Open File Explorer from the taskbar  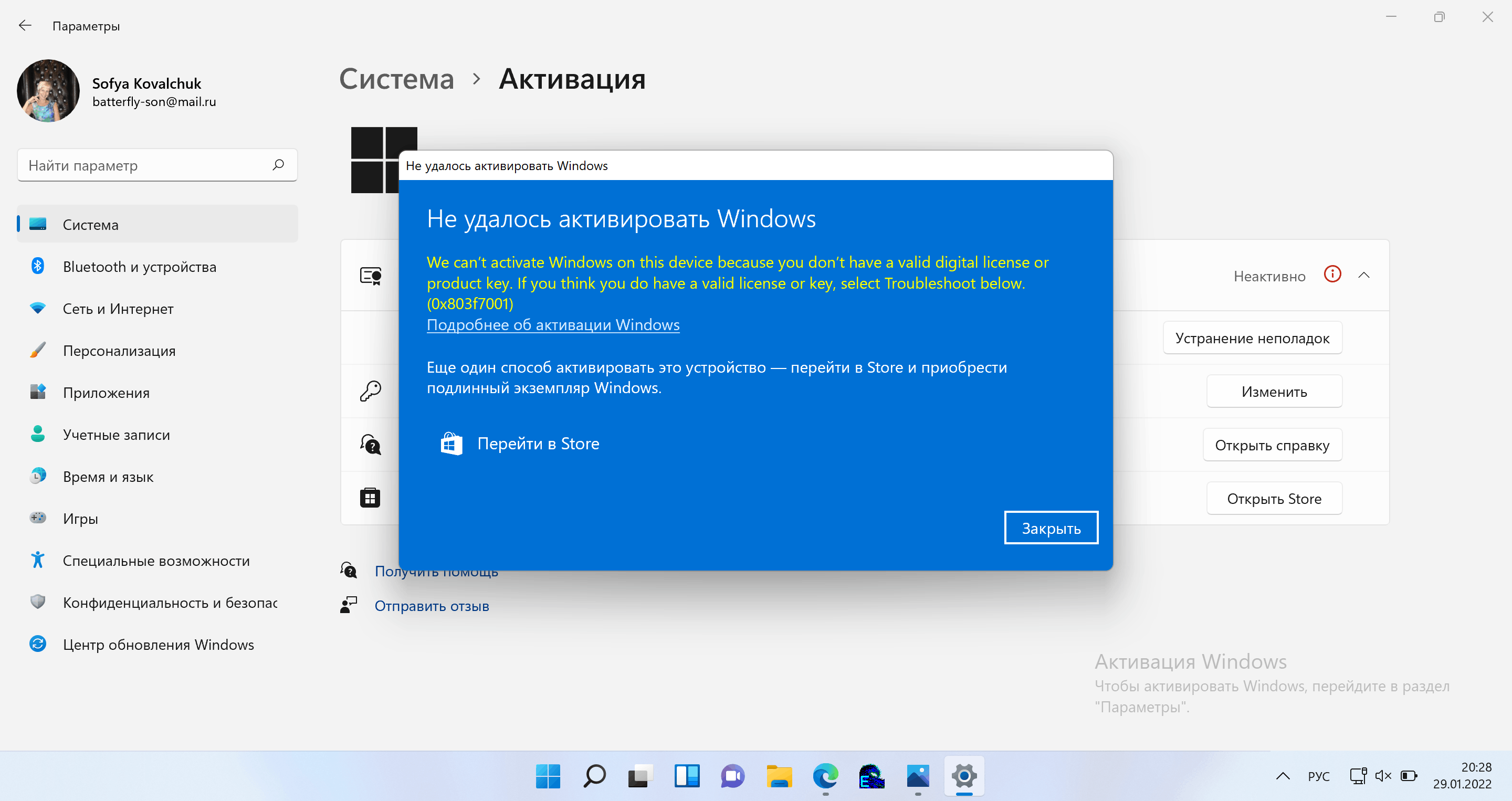click(779, 776)
